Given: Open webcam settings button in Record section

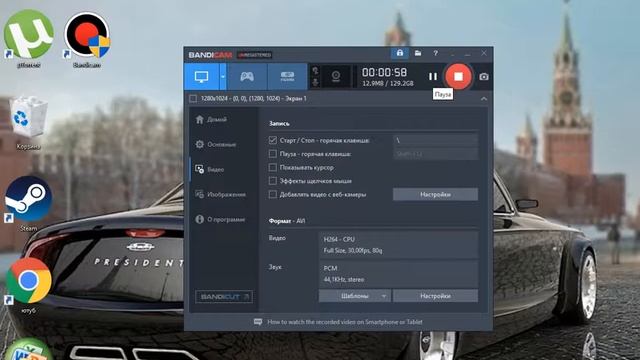Looking at the screenshot, I should pyautogui.click(x=436, y=194).
